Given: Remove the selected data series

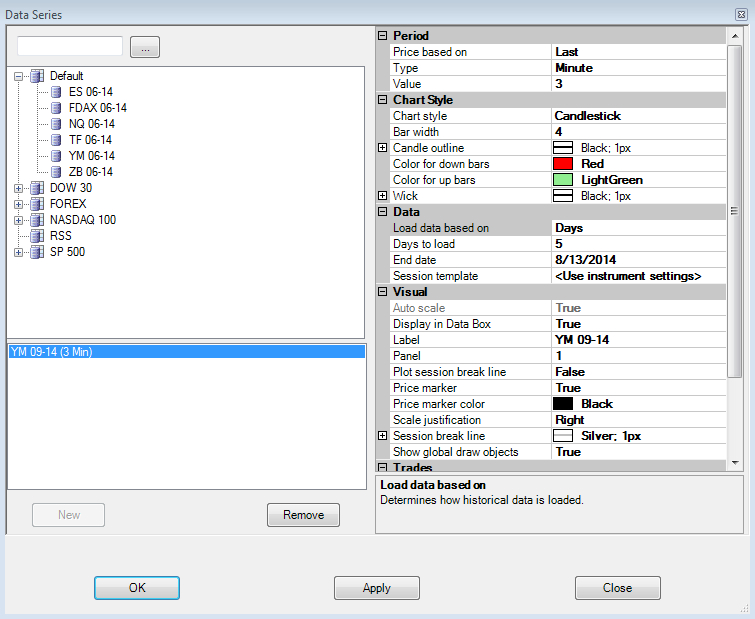Looking at the screenshot, I should tap(303, 515).
